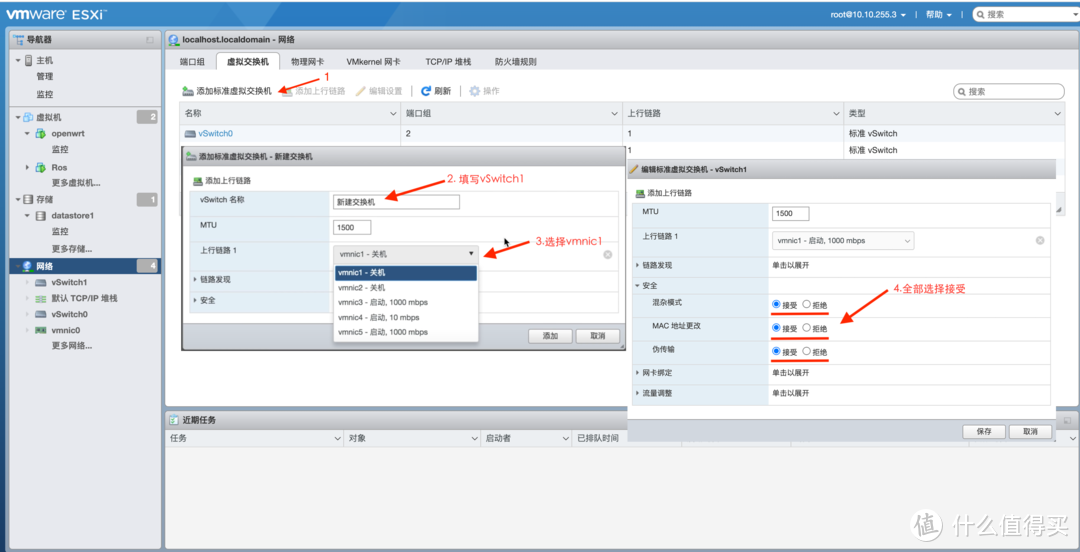Viewport: 1080px width, 552px height.
Task: Remove uplink 1 in edit vSwitch1 dialog
Action: (1040, 241)
